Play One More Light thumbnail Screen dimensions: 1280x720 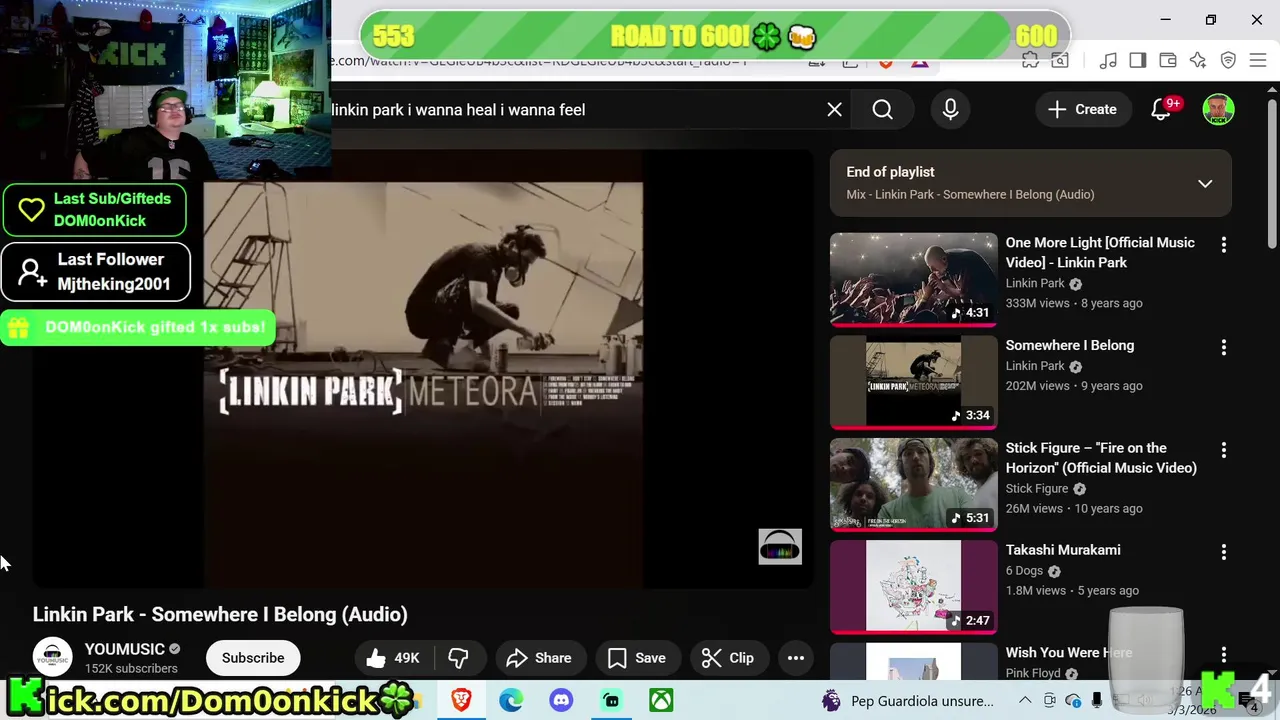pyautogui.click(x=913, y=279)
